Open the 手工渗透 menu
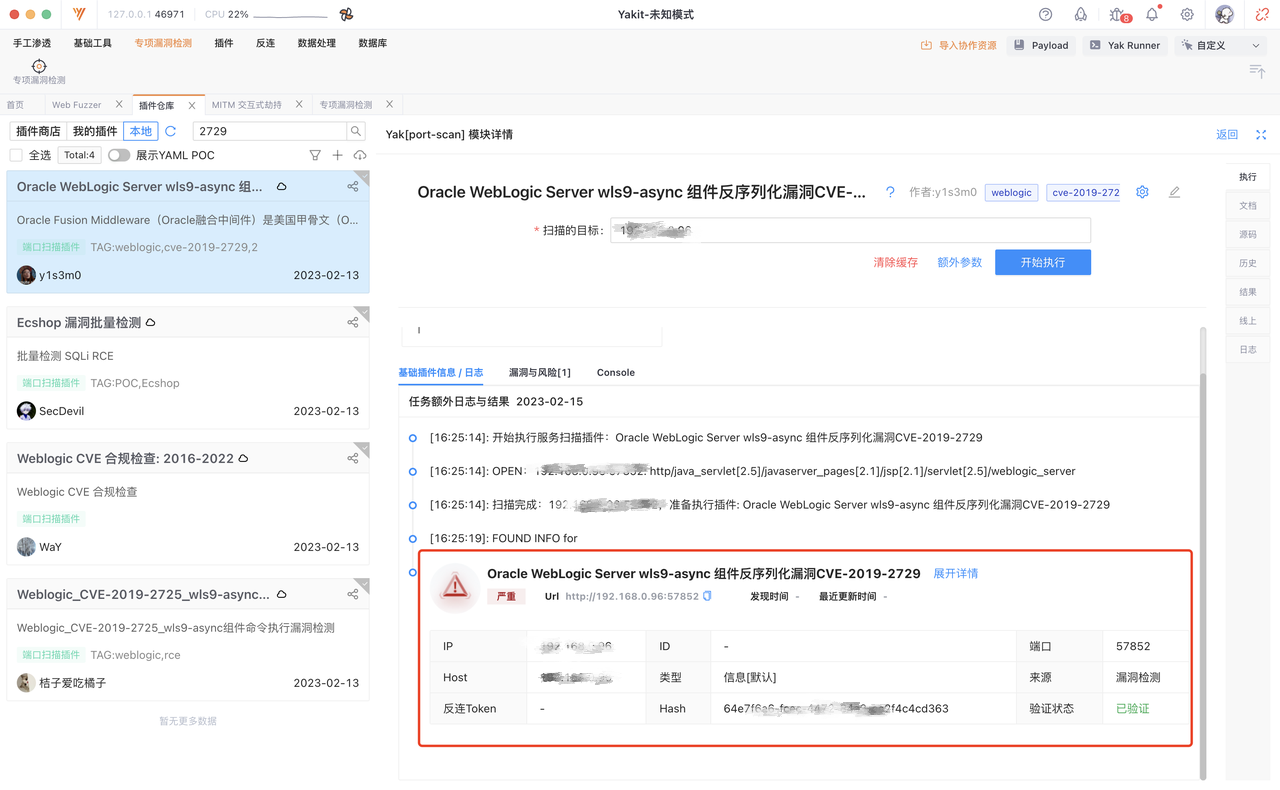1280x790 pixels. 32,43
